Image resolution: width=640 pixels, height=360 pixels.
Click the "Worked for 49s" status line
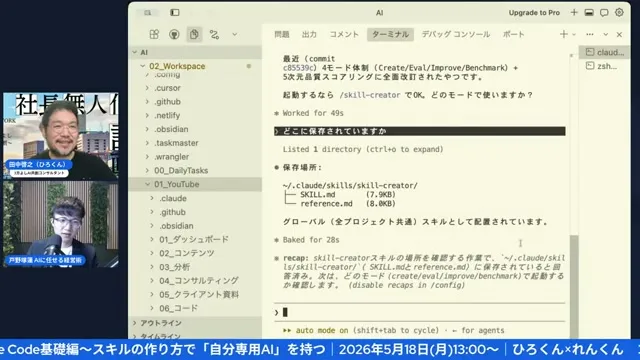tap(313, 113)
